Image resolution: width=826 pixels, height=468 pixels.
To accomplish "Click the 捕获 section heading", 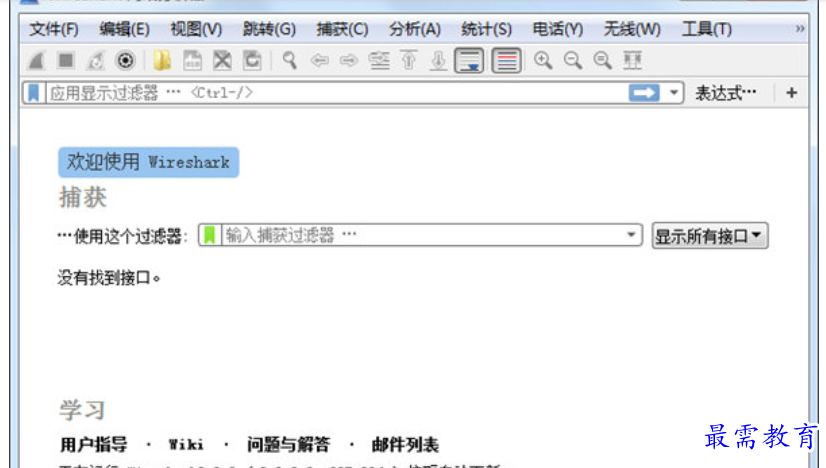I will point(83,198).
